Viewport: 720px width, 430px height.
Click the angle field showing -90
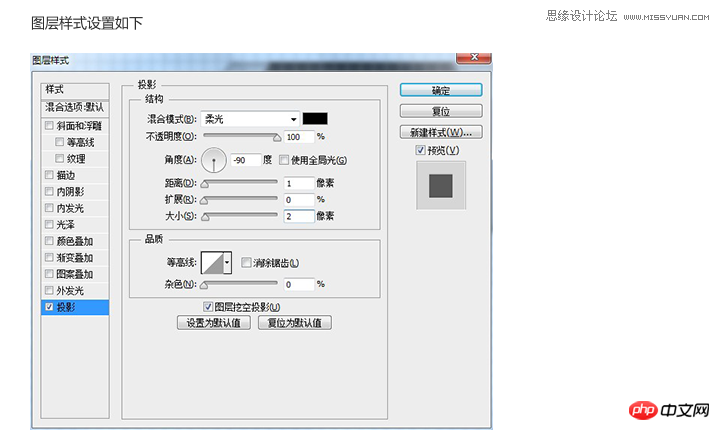[246, 160]
